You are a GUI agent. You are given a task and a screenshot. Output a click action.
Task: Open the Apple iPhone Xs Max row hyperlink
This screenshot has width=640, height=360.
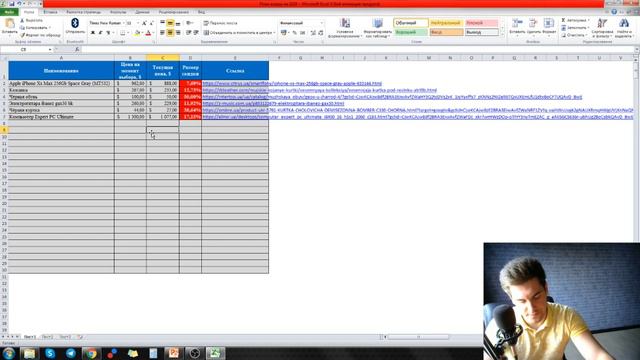[x=292, y=83]
